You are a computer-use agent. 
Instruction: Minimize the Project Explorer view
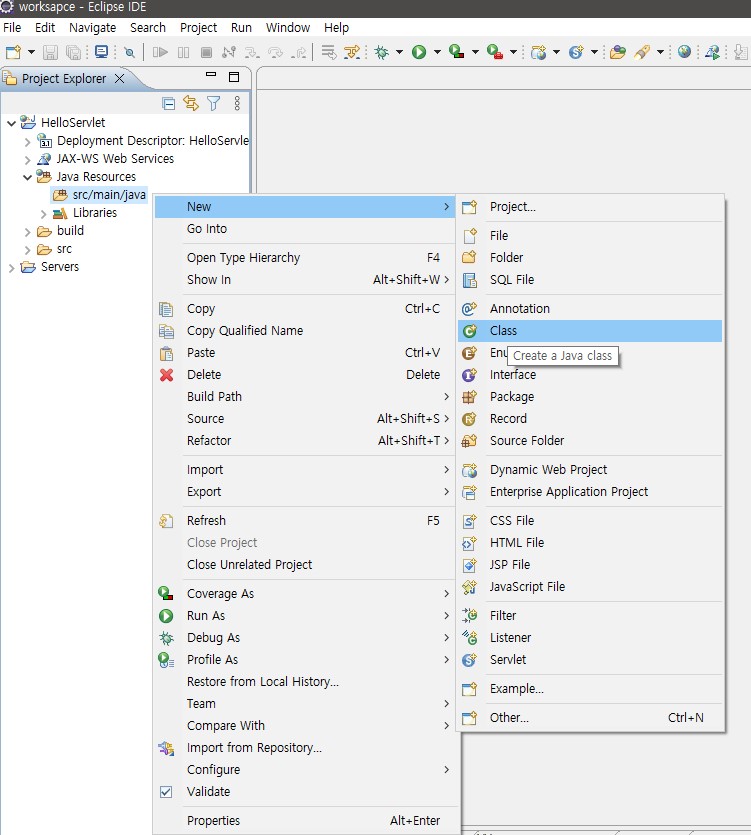tap(211, 75)
